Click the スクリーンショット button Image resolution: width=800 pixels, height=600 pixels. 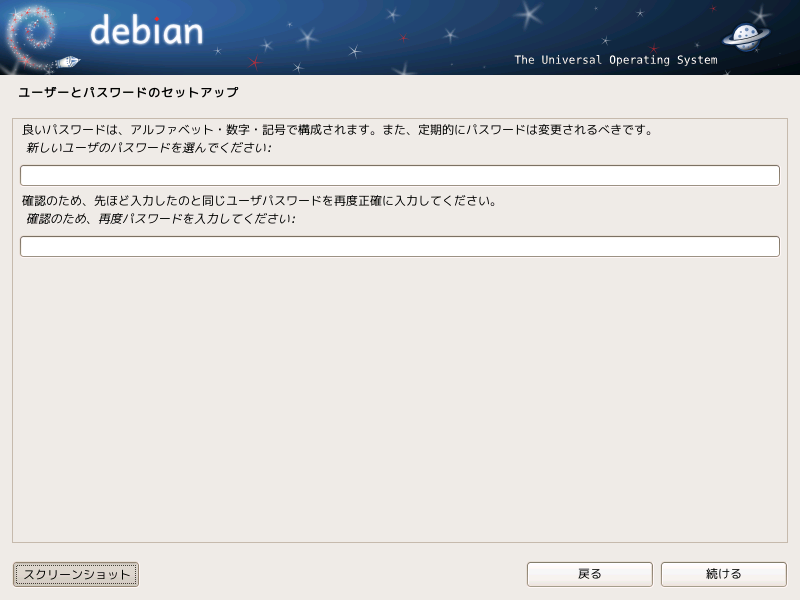76,574
